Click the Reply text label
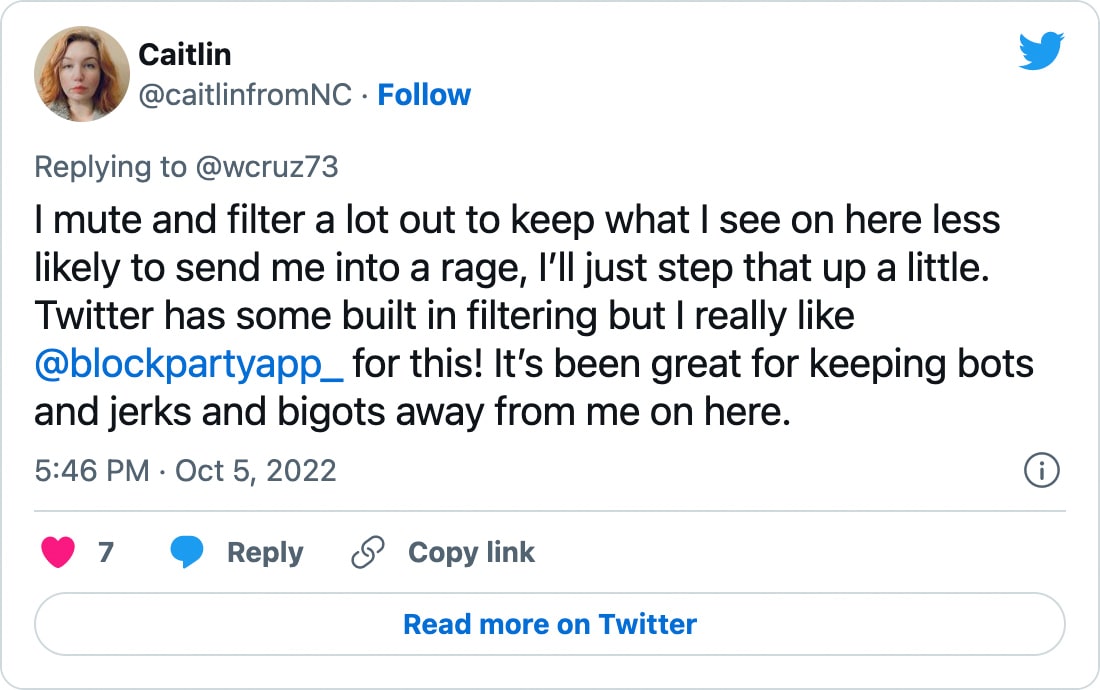The height and width of the screenshot is (690, 1100). [x=265, y=553]
